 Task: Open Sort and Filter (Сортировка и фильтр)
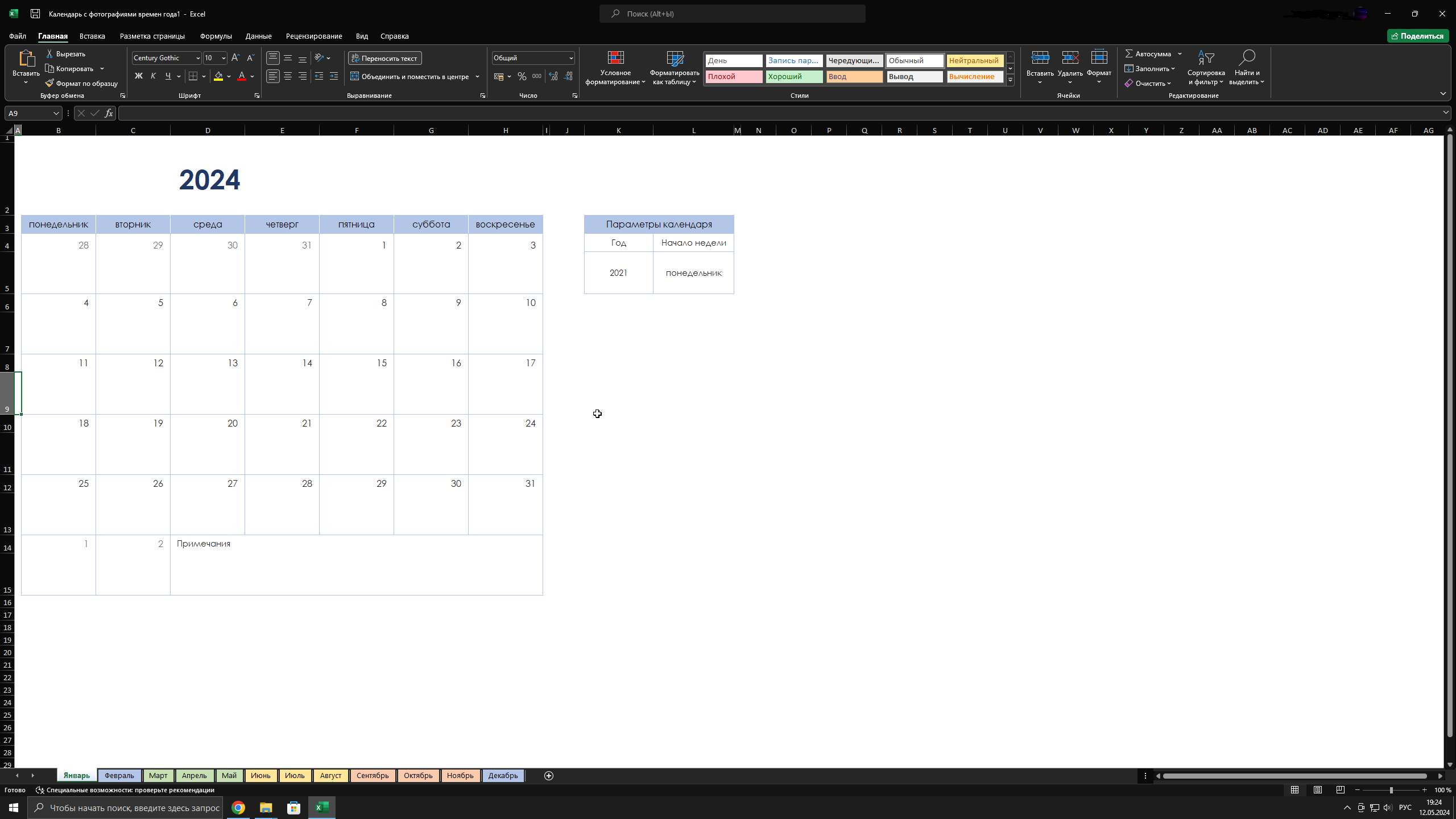tap(1206, 68)
